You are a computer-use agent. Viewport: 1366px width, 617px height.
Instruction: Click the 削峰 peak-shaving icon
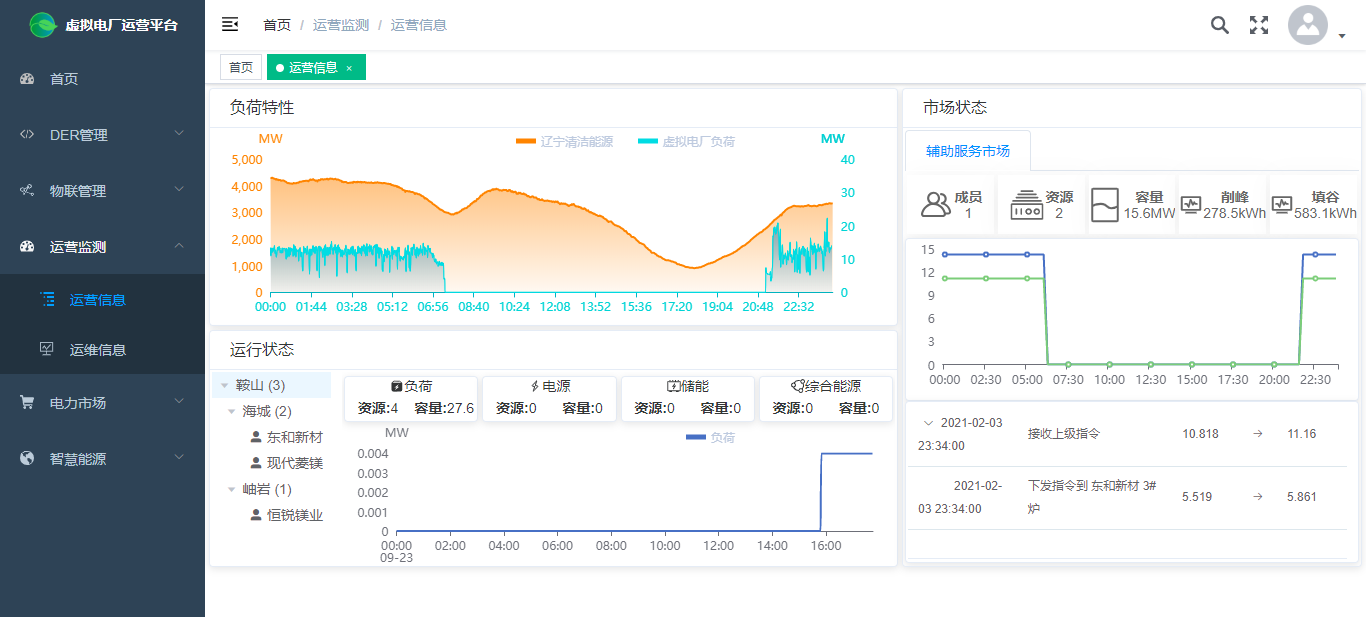(1191, 205)
